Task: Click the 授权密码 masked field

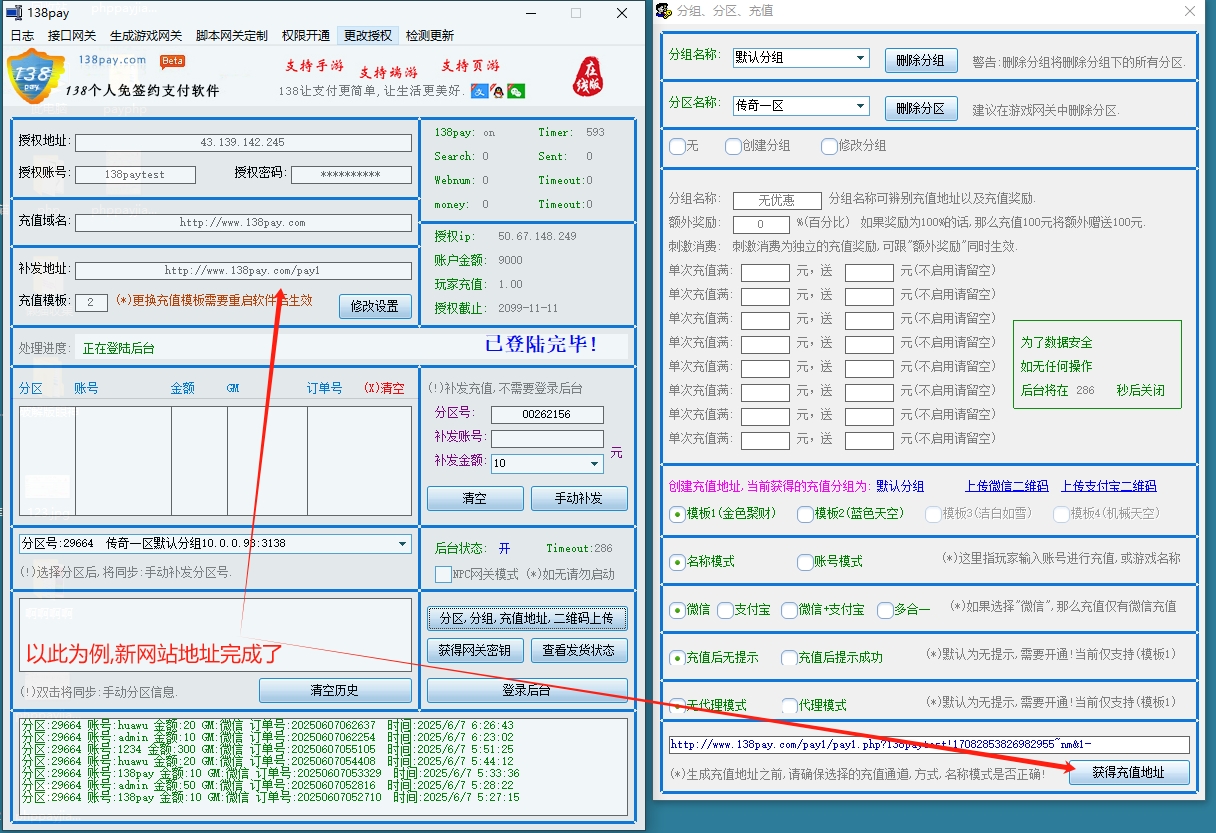Action: (x=351, y=174)
